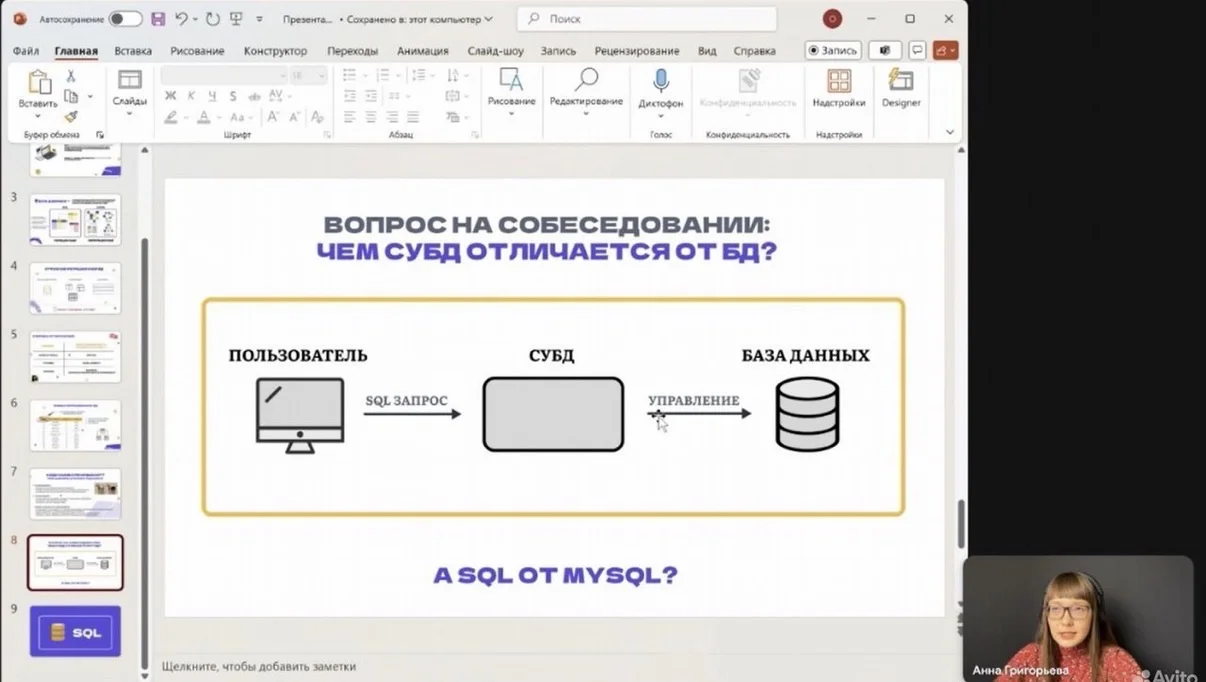Open Customize Quick Access Toolbar dropdown
1206x682 pixels.
(x=259, y=19)
